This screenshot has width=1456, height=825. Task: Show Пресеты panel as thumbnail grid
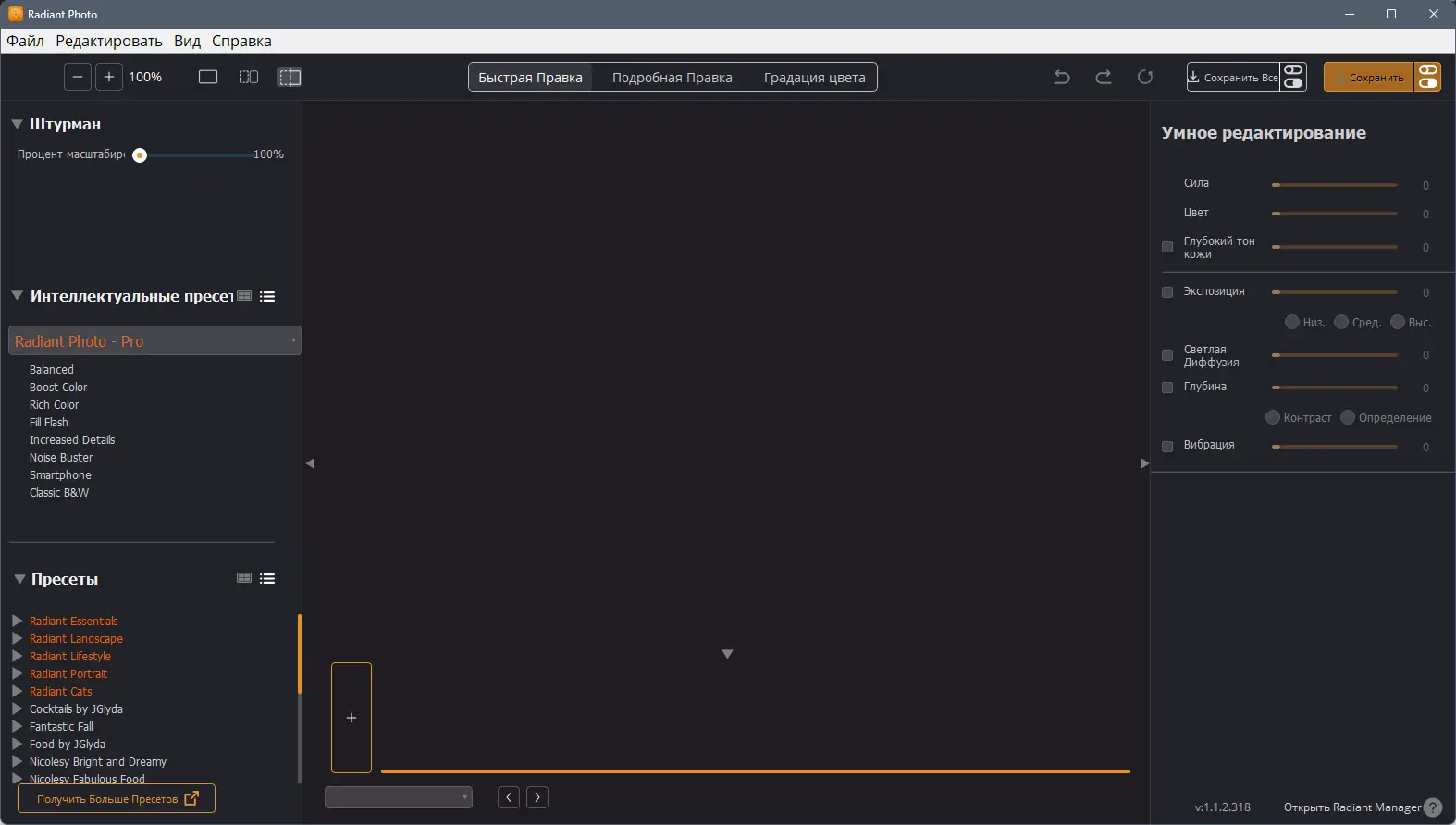click(x=244, y=578)
